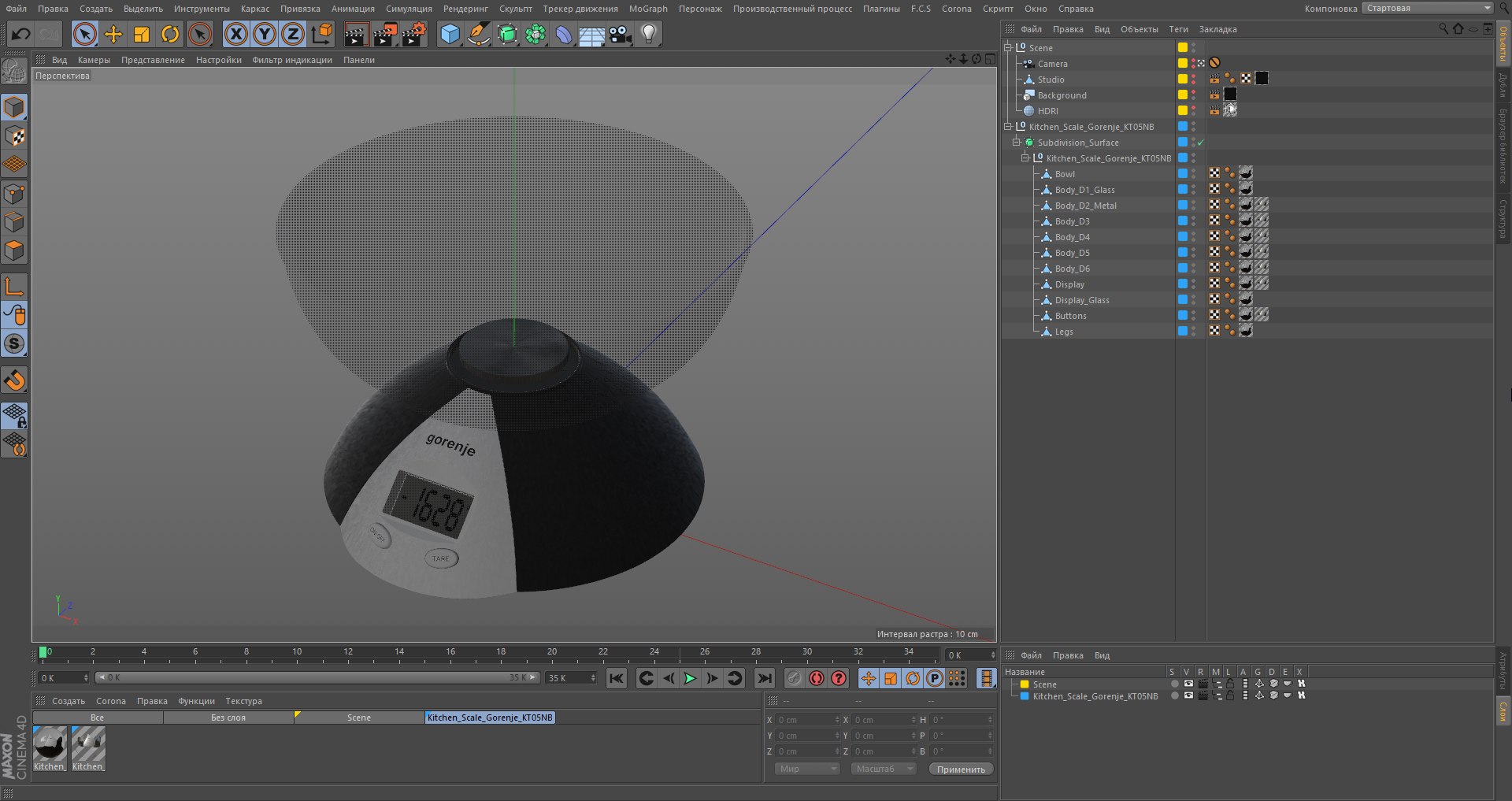
Task: Switch to the Без слоя material tab
Action: 228,718
